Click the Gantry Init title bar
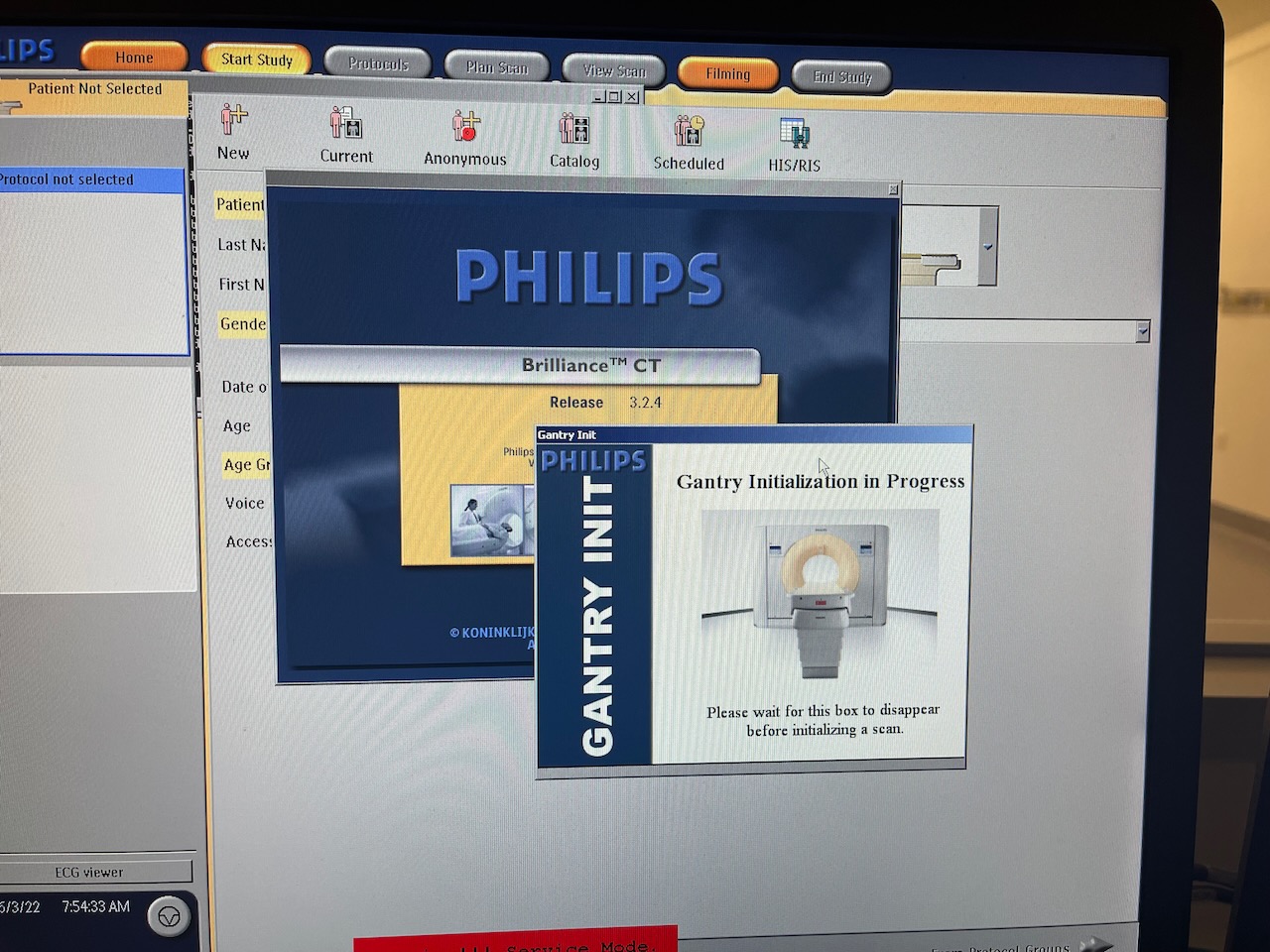 tap(754, 434)
